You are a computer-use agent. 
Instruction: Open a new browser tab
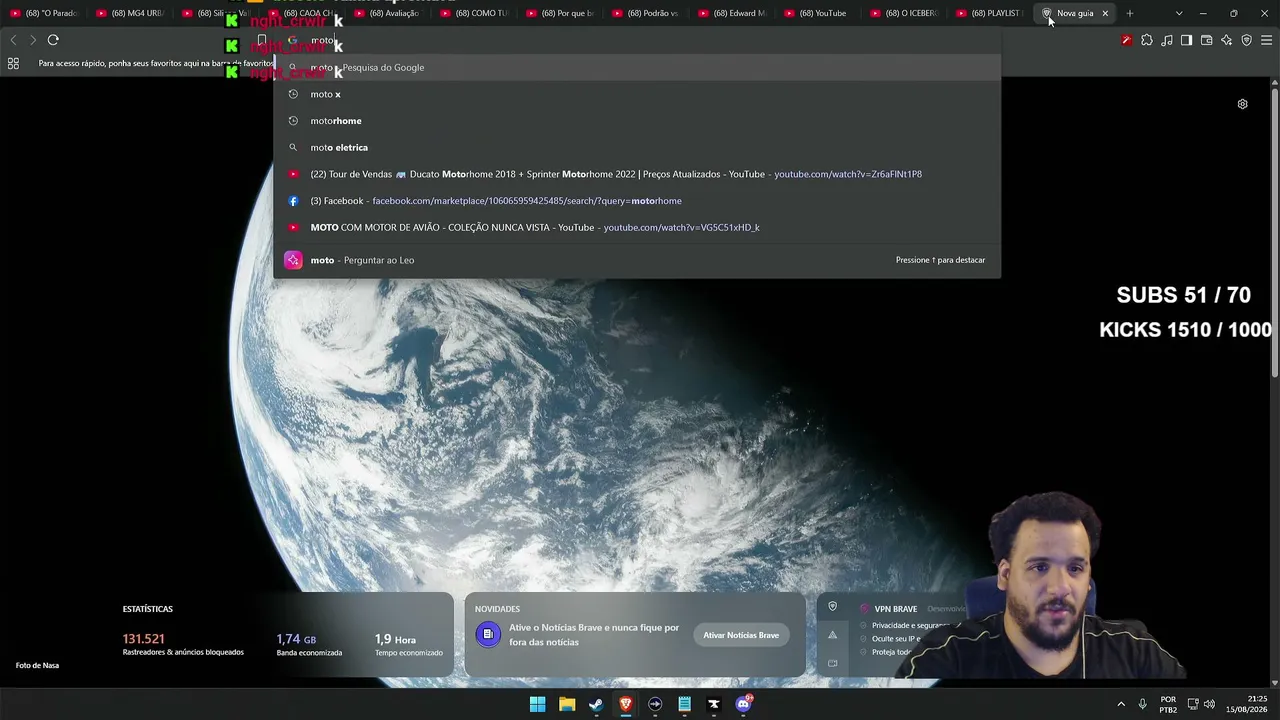(x=1130, y=13)
